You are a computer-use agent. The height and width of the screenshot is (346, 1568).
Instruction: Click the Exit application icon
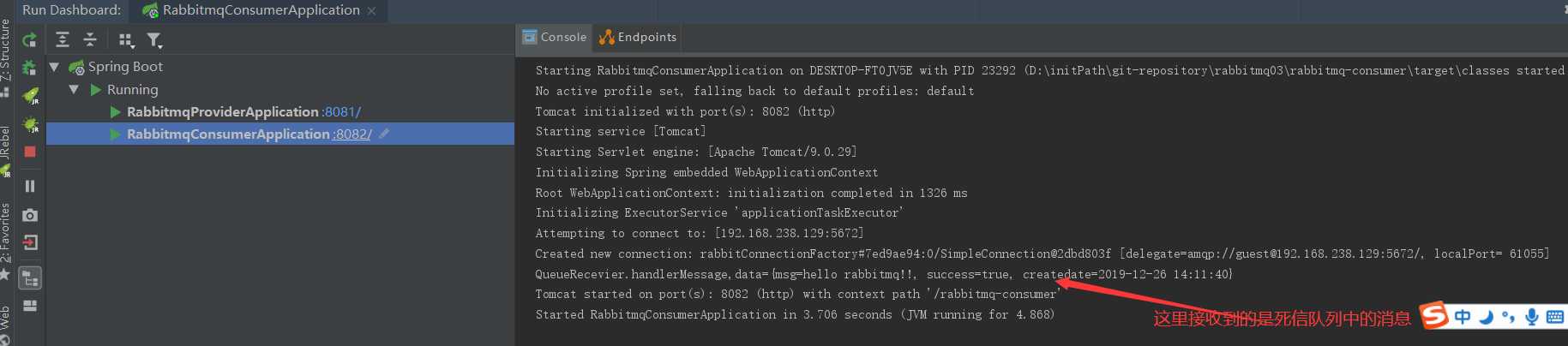point(30,242)
